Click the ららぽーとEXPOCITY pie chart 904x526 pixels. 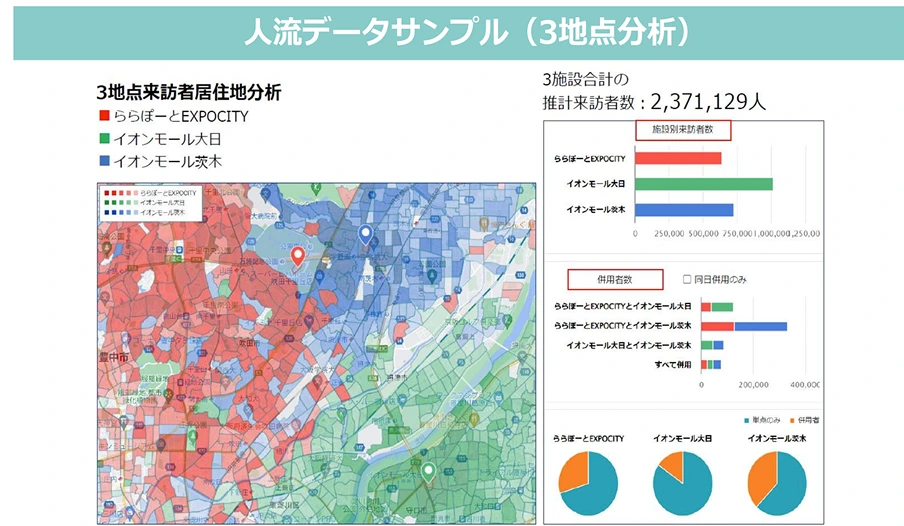588,483
